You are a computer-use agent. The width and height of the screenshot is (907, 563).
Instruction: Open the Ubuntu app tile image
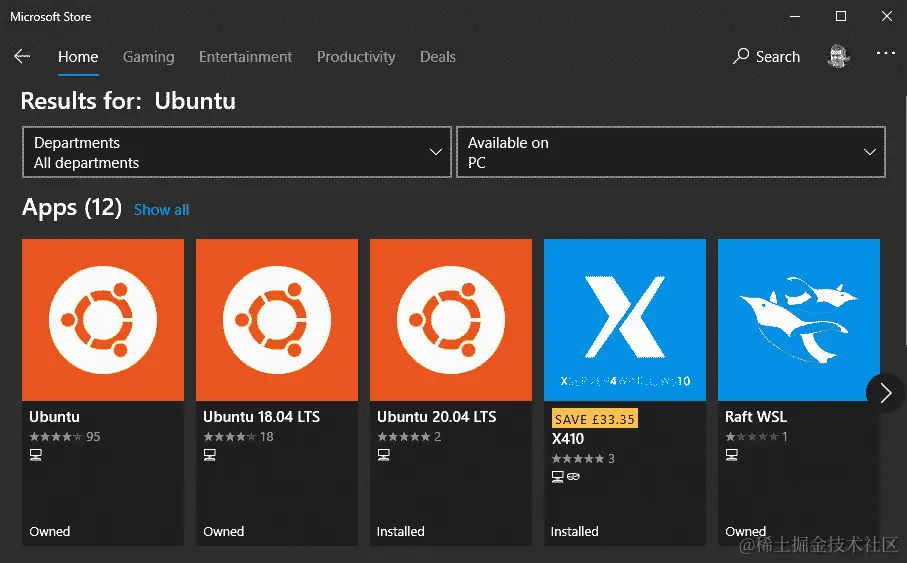tap(103, 319)
